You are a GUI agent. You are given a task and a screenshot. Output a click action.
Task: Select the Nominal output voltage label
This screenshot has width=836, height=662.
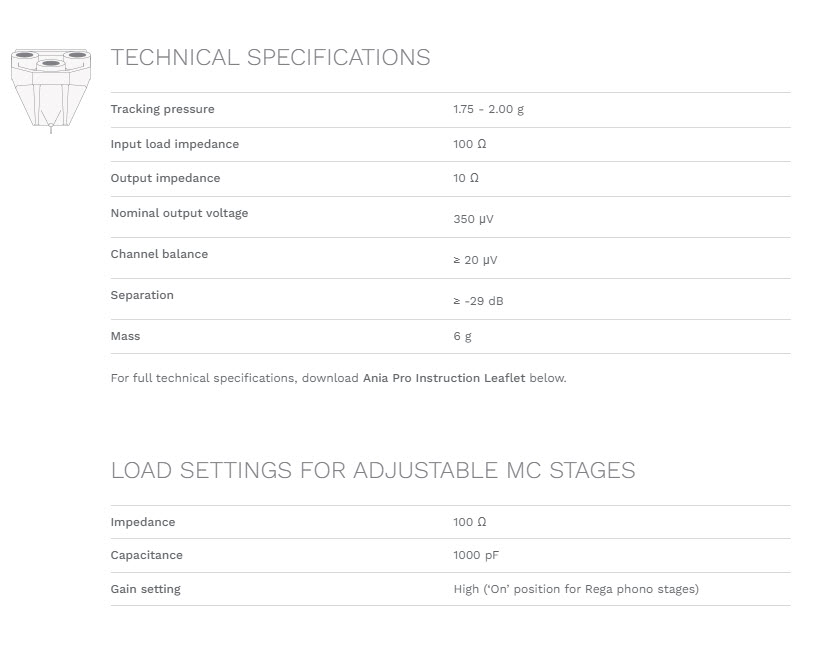[179, 213]
